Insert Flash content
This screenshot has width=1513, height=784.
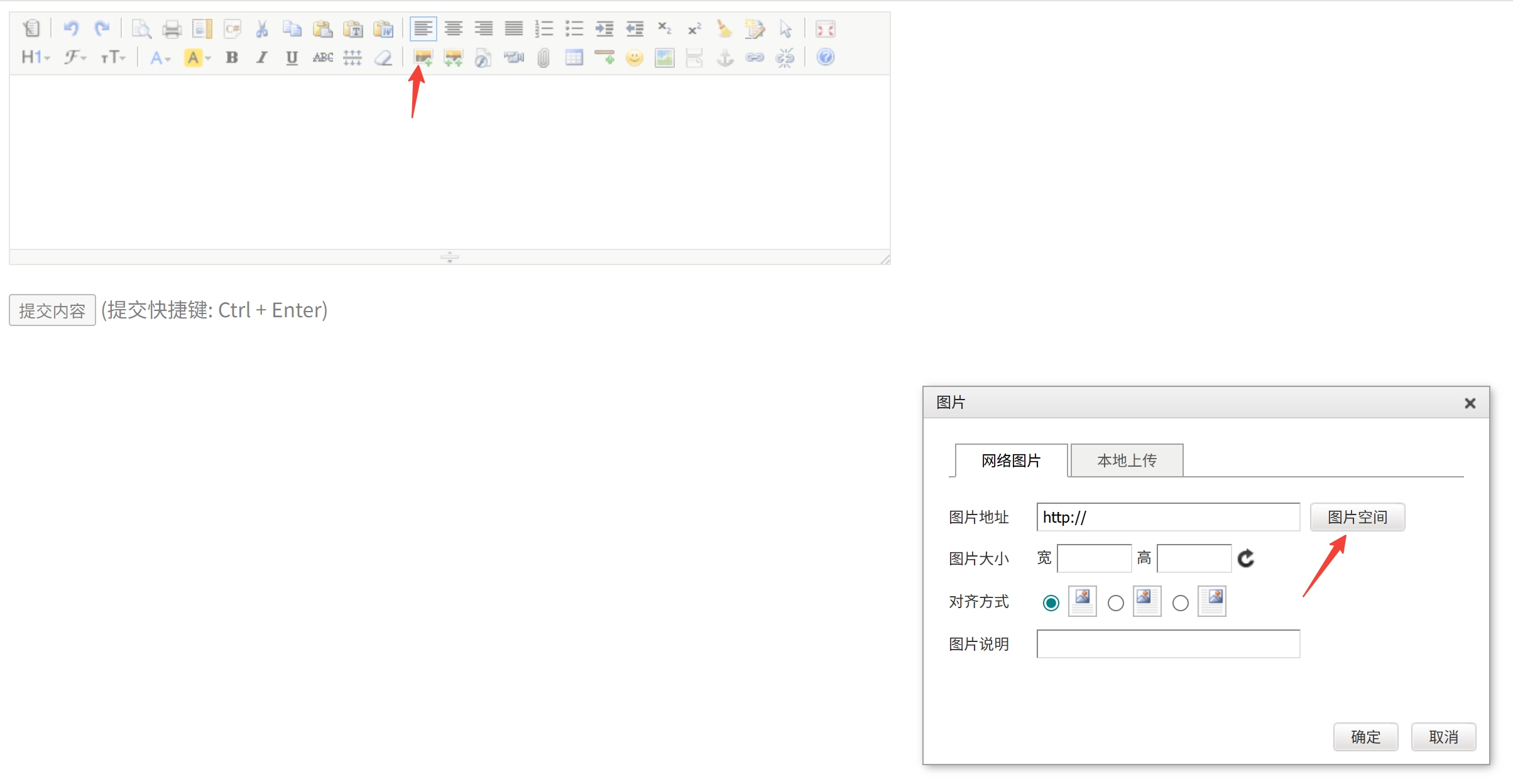click(483, 58)
